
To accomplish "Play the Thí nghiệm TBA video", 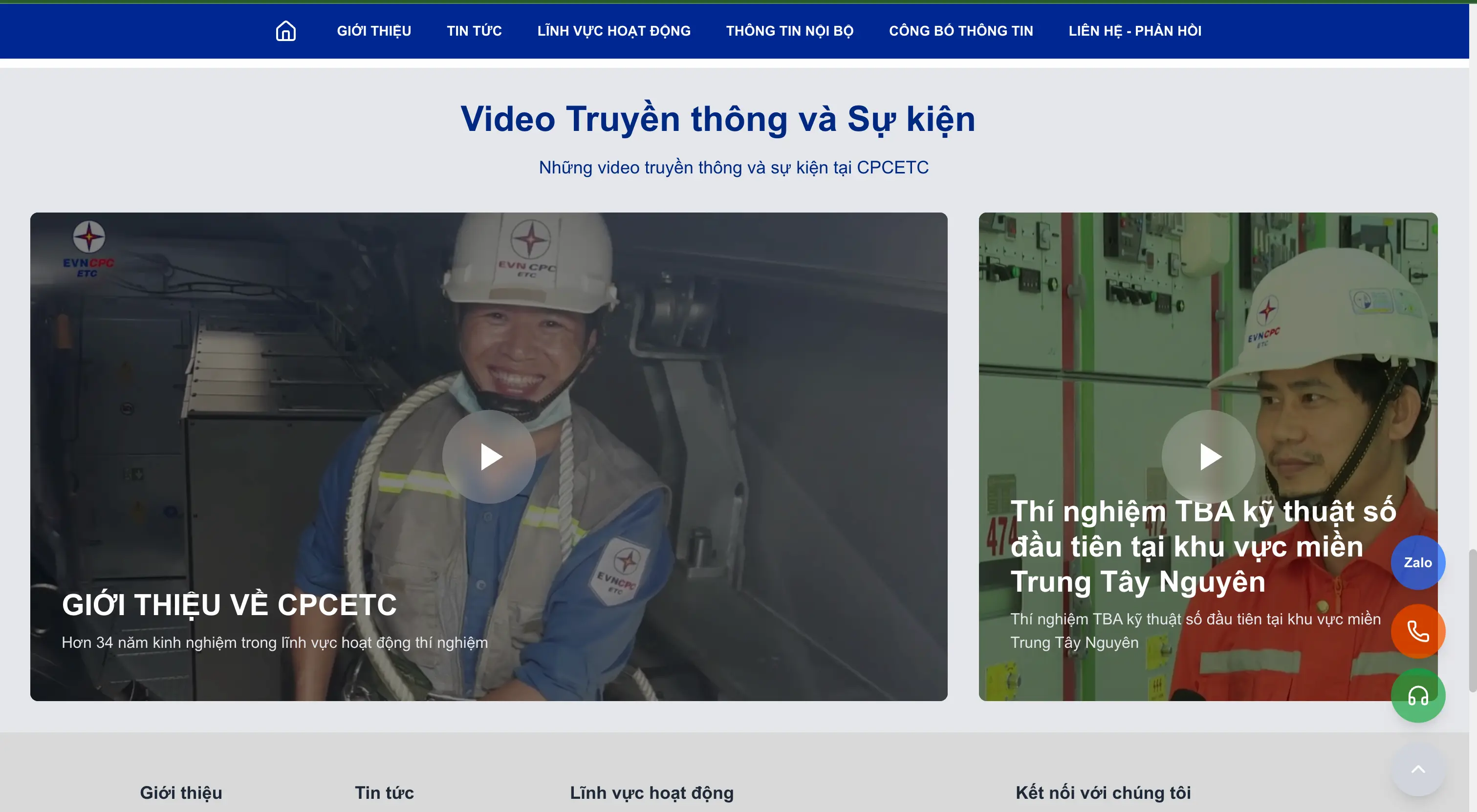I will pyautogui.click(x=1209, y=457).
